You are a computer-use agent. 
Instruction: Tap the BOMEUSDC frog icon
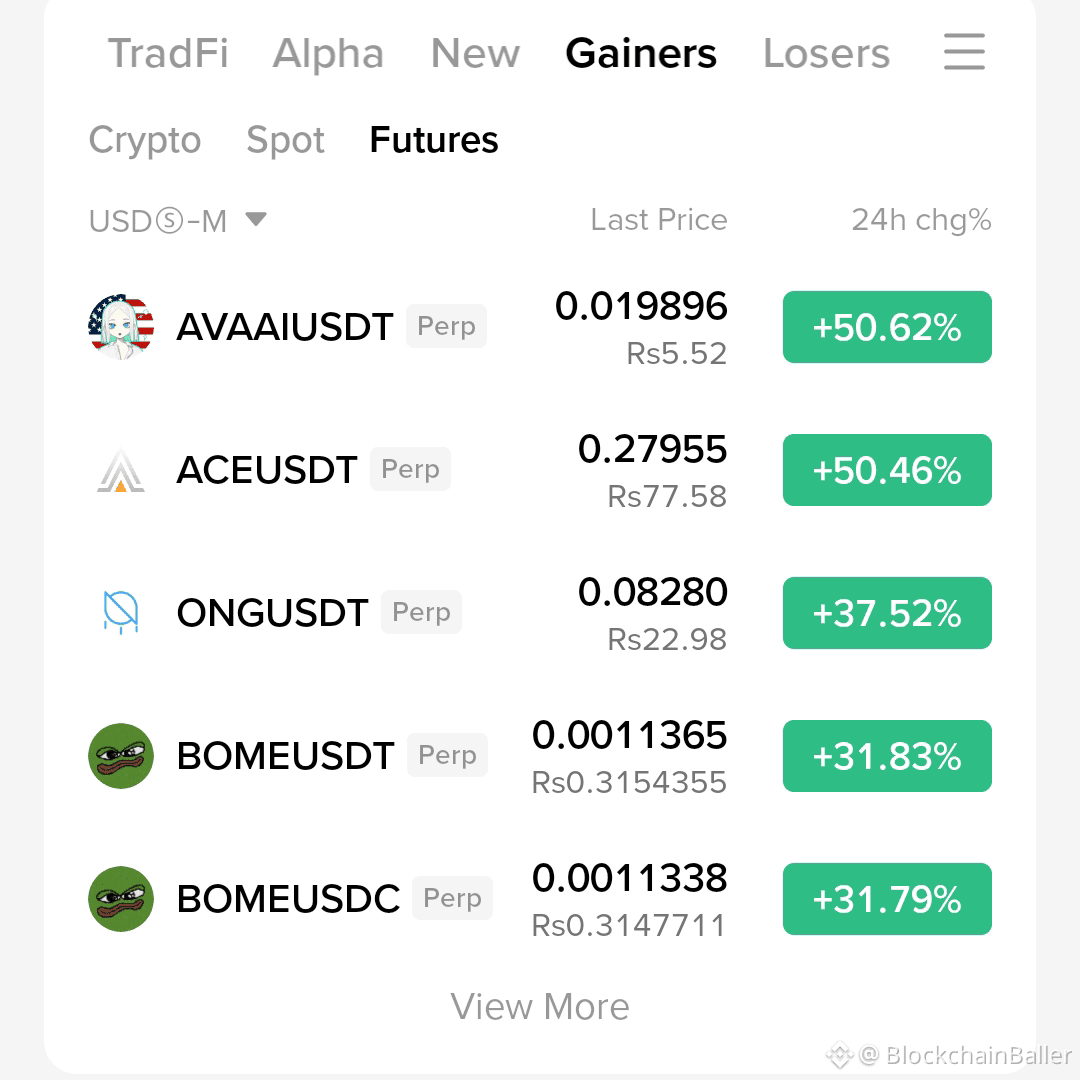point(121,899)
